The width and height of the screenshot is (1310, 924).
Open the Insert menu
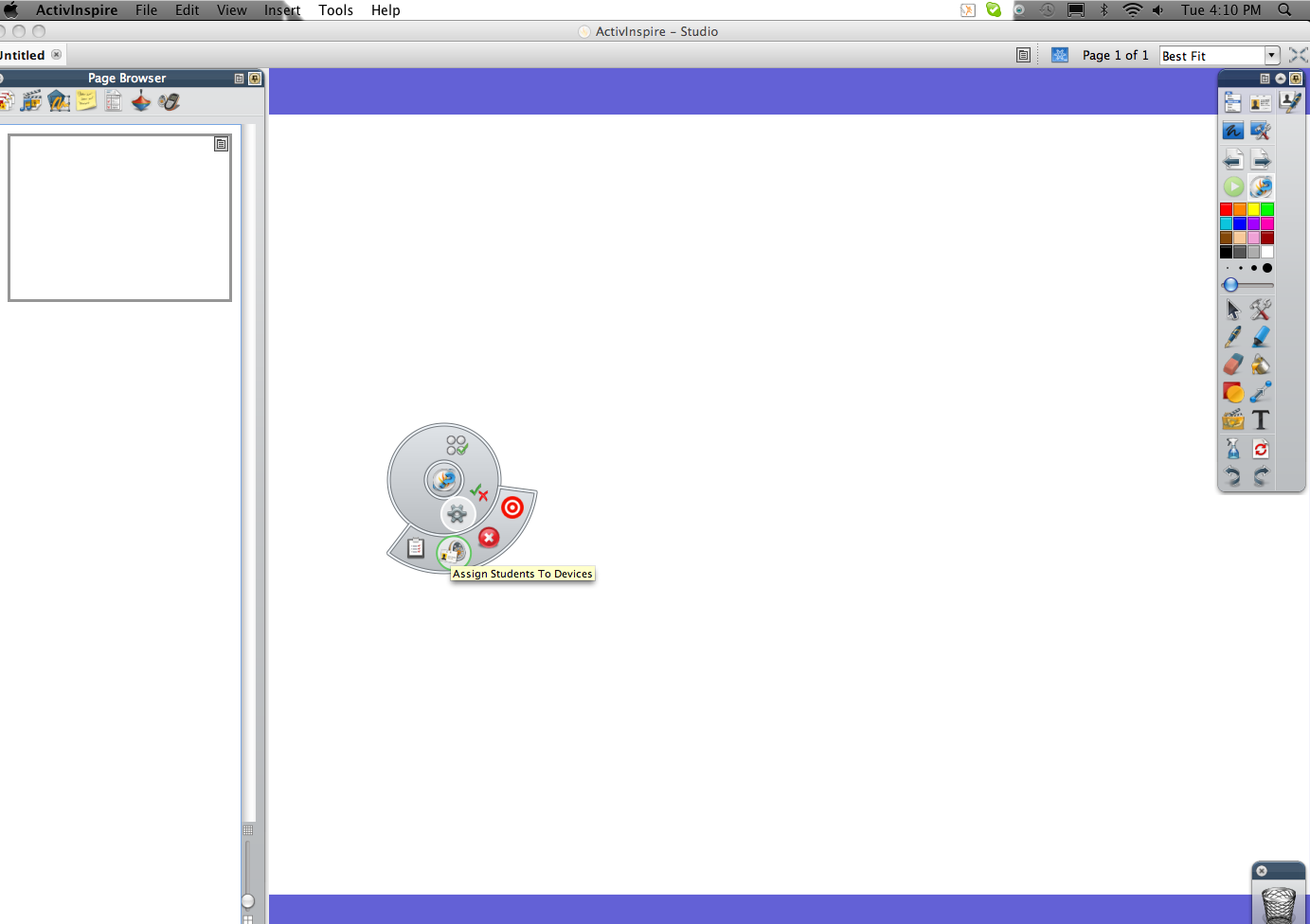282,10
